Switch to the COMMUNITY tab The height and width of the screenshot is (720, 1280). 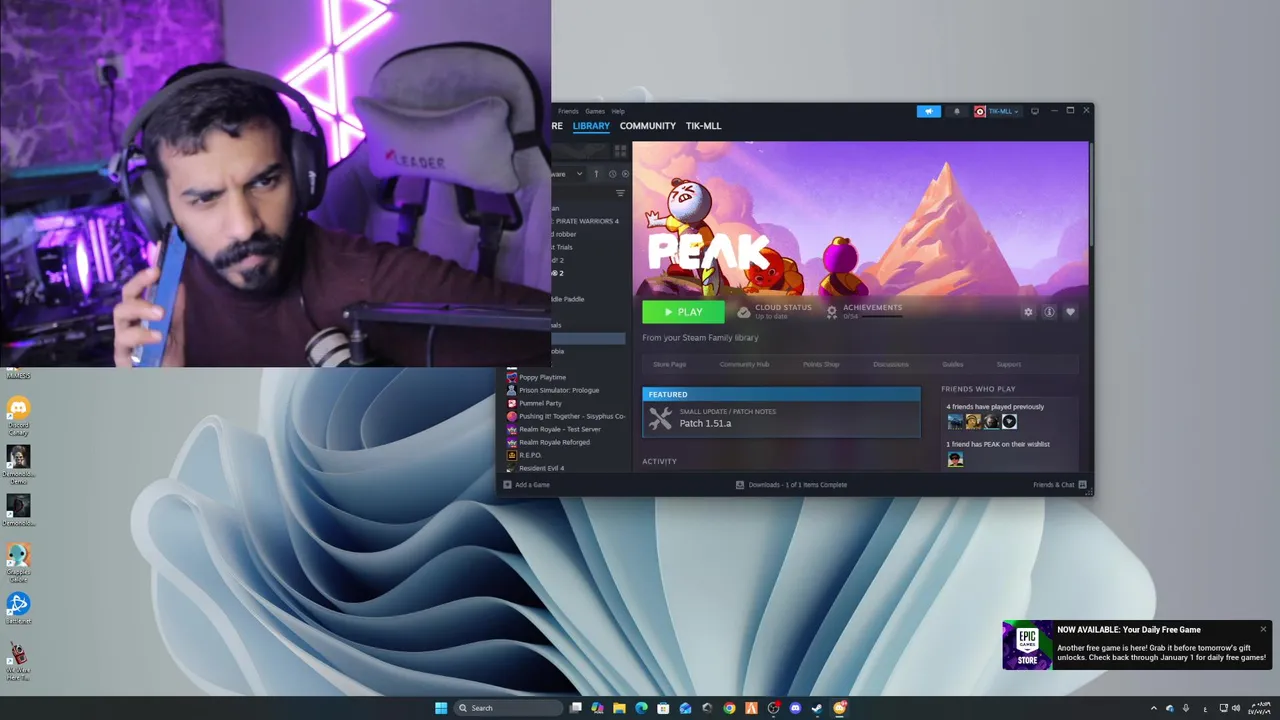tap(648, 126)
